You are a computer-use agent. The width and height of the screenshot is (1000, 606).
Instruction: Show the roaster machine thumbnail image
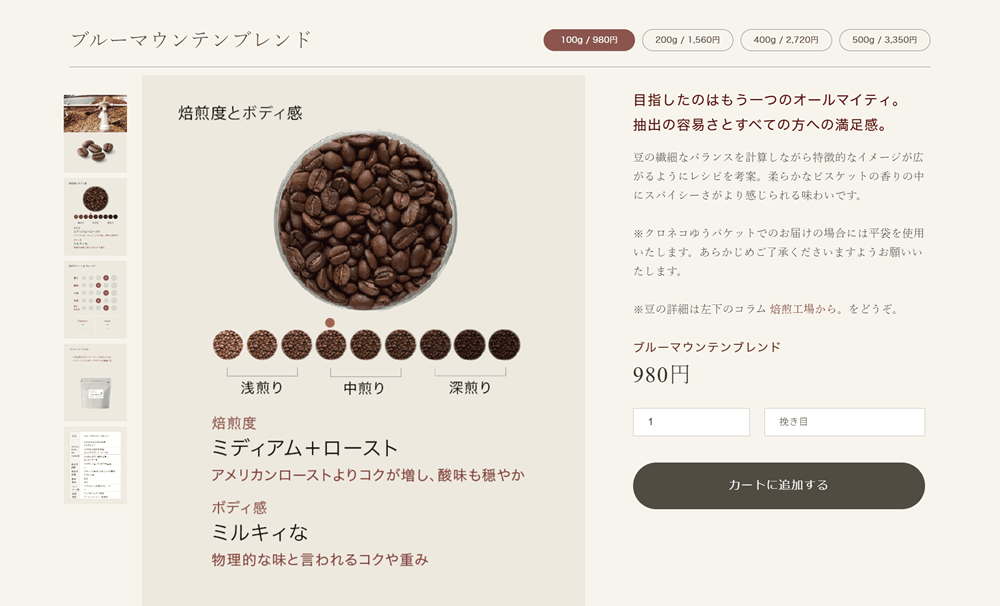[x=95, y=133]
